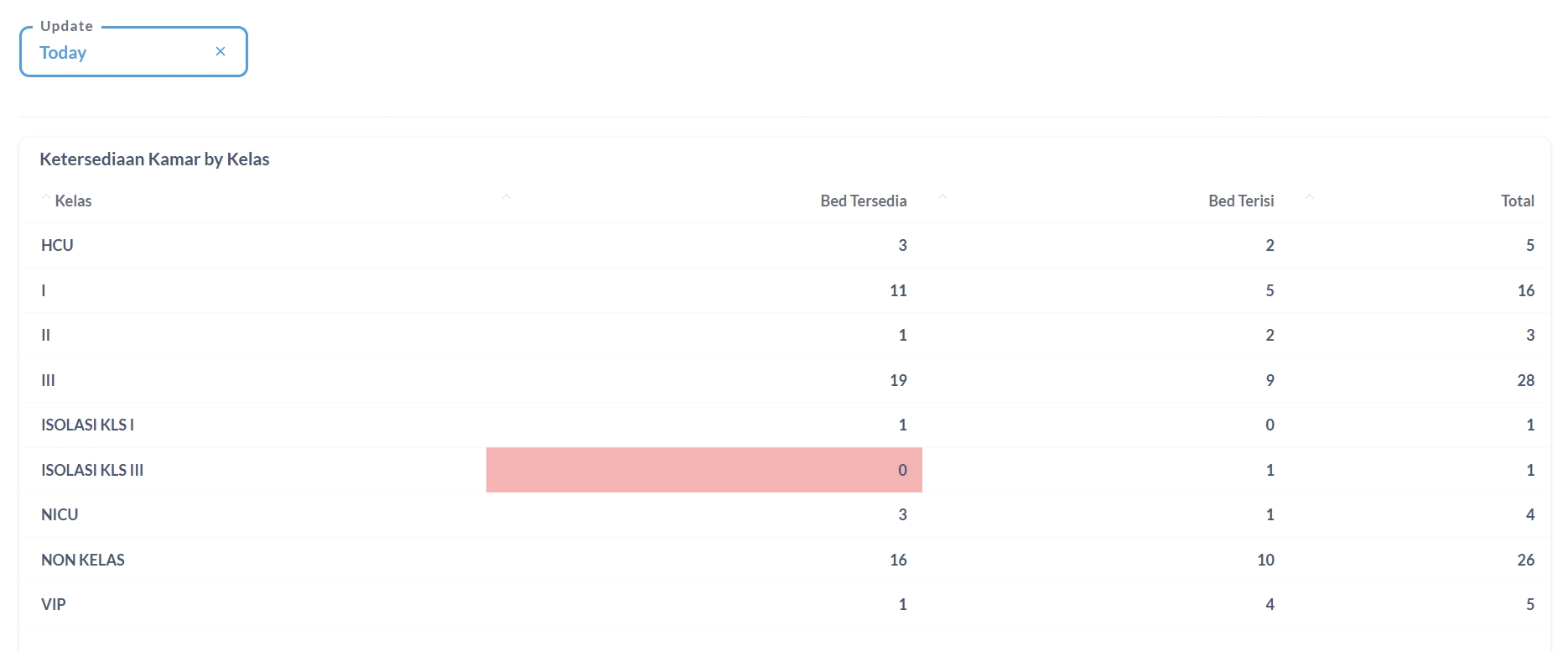Select the NON KELAS row label
Image resolution: width=1568 pixels, height=652 pixels.
click(83, 561)
